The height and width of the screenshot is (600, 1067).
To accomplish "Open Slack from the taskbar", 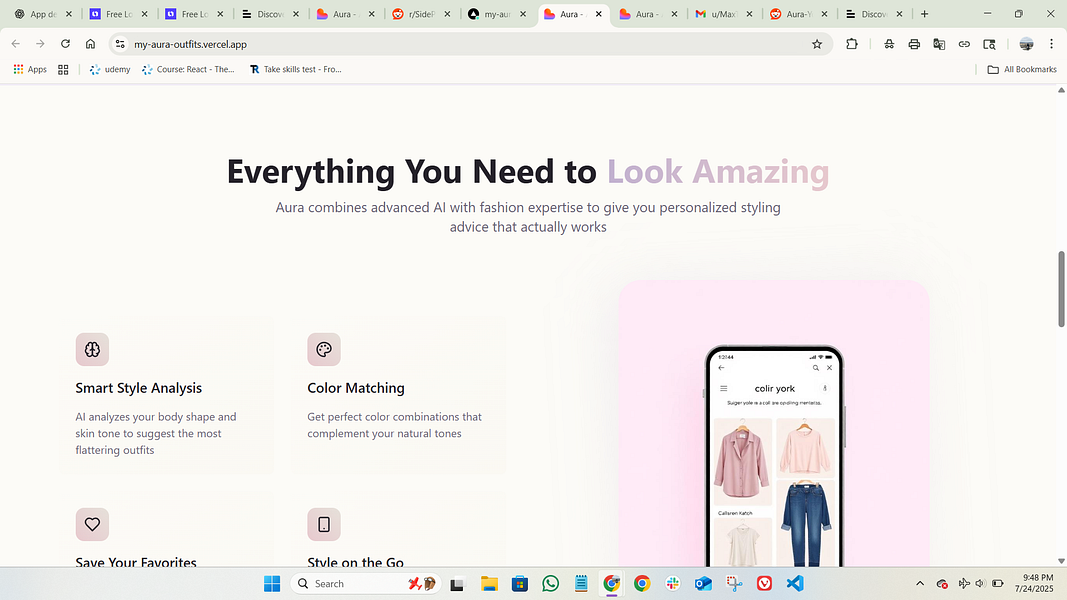I will click(x=673, y=584).
